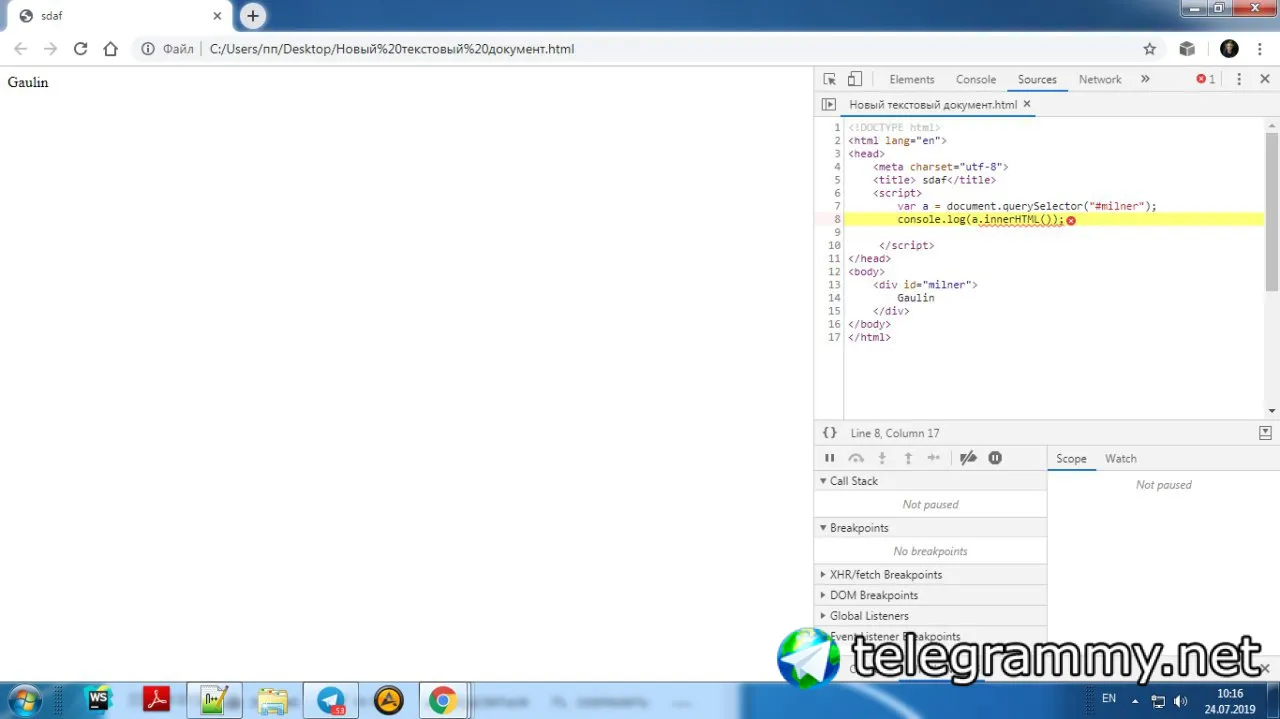The height and width of the screenshot is (719, 1280).
Task: Go forward in browser history
Action: (50, 49)
